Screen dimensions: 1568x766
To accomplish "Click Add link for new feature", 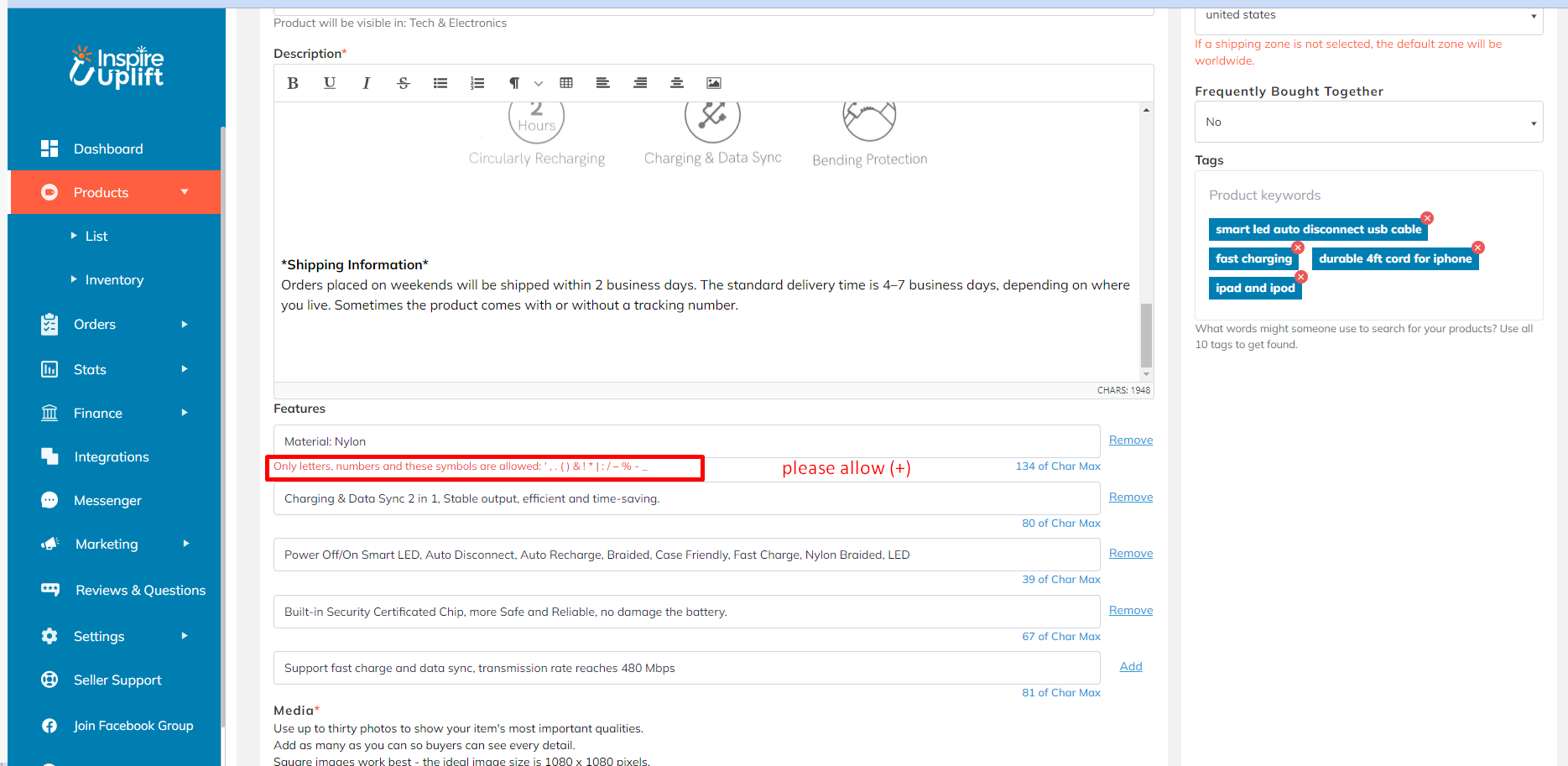I will [x=1130, y=667].
